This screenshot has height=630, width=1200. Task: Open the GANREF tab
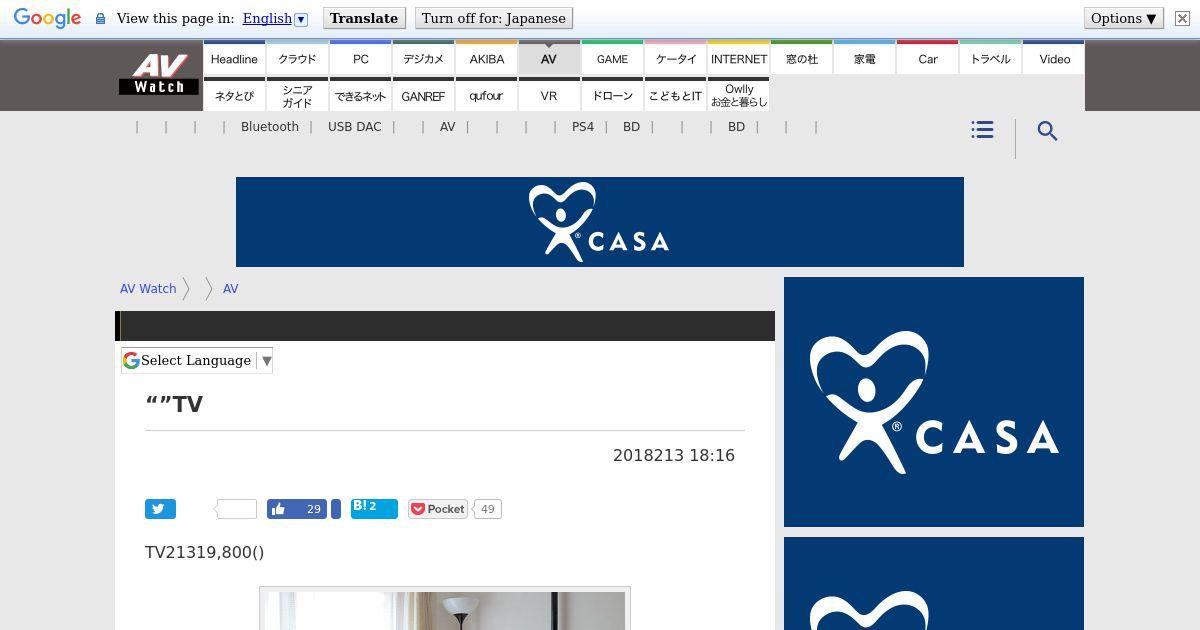(x=423, y=95)
